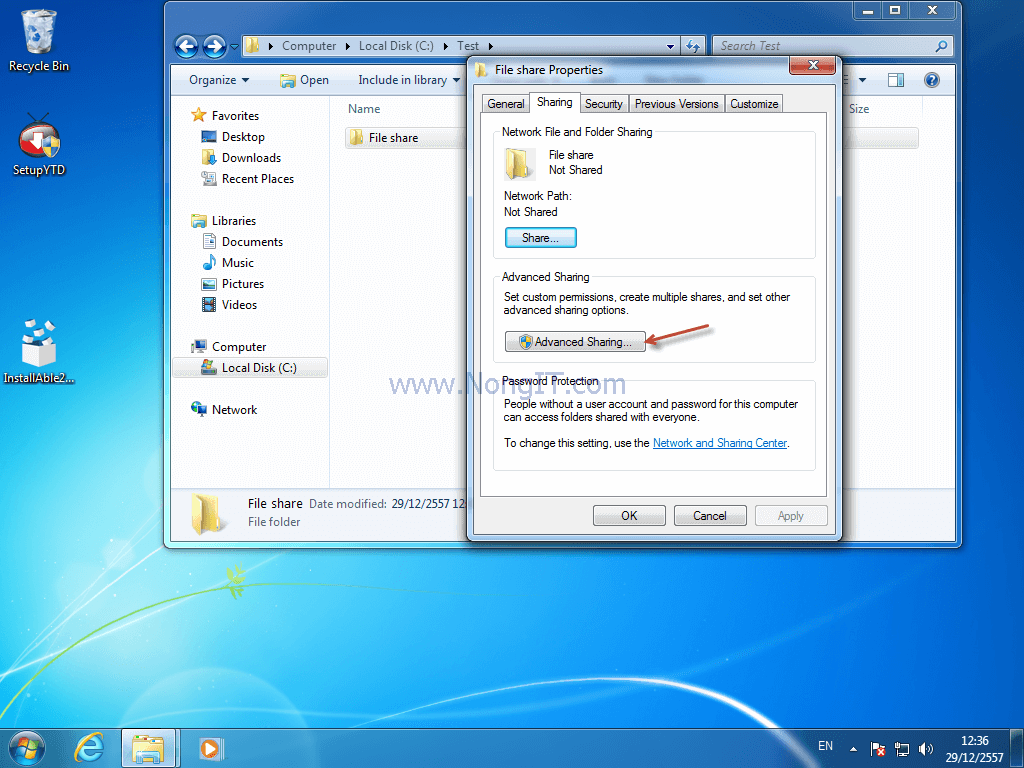Navigate back using the blue back arrow

point(187,46)
